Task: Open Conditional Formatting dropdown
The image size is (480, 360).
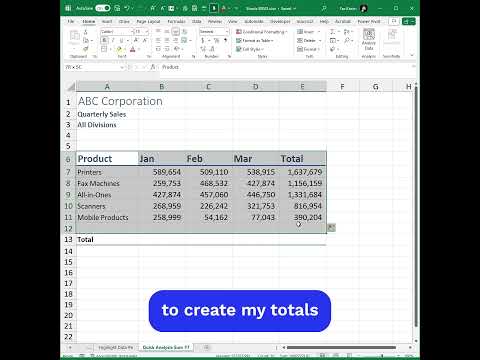Action: coord(262,32)
